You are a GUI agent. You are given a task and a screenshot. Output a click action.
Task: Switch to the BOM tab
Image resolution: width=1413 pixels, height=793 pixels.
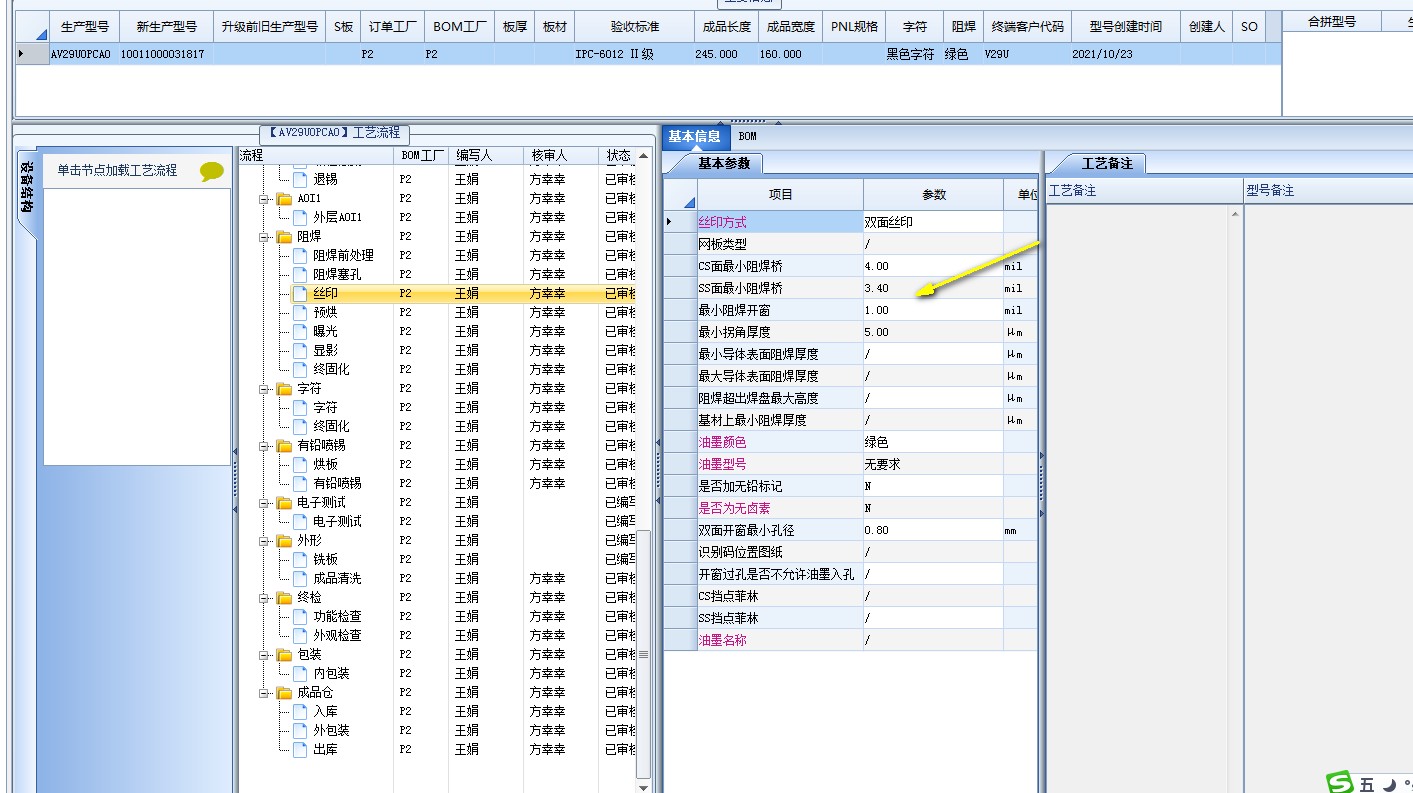(748, 136)
